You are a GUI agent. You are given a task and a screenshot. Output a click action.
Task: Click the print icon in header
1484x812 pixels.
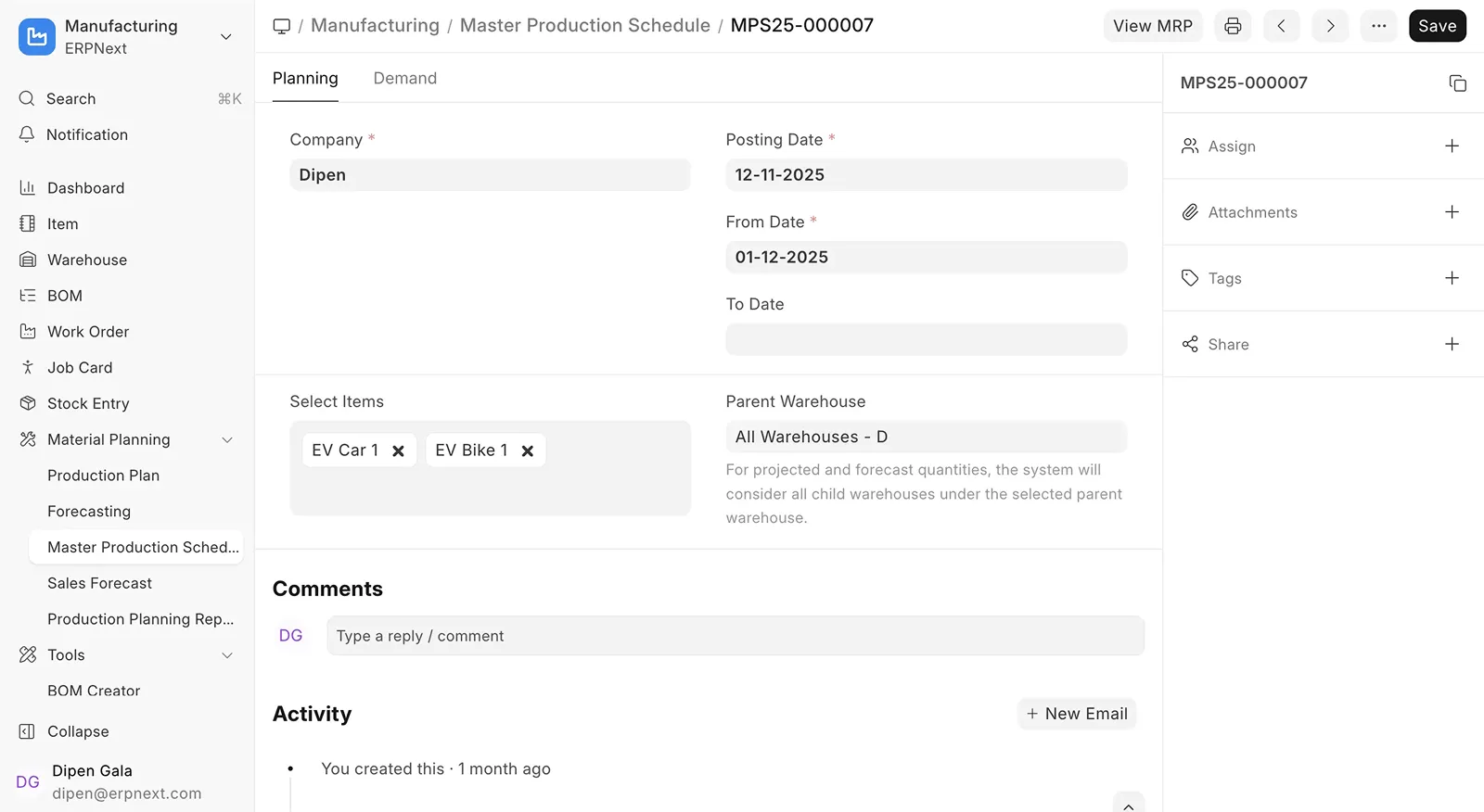[1233, 26]
